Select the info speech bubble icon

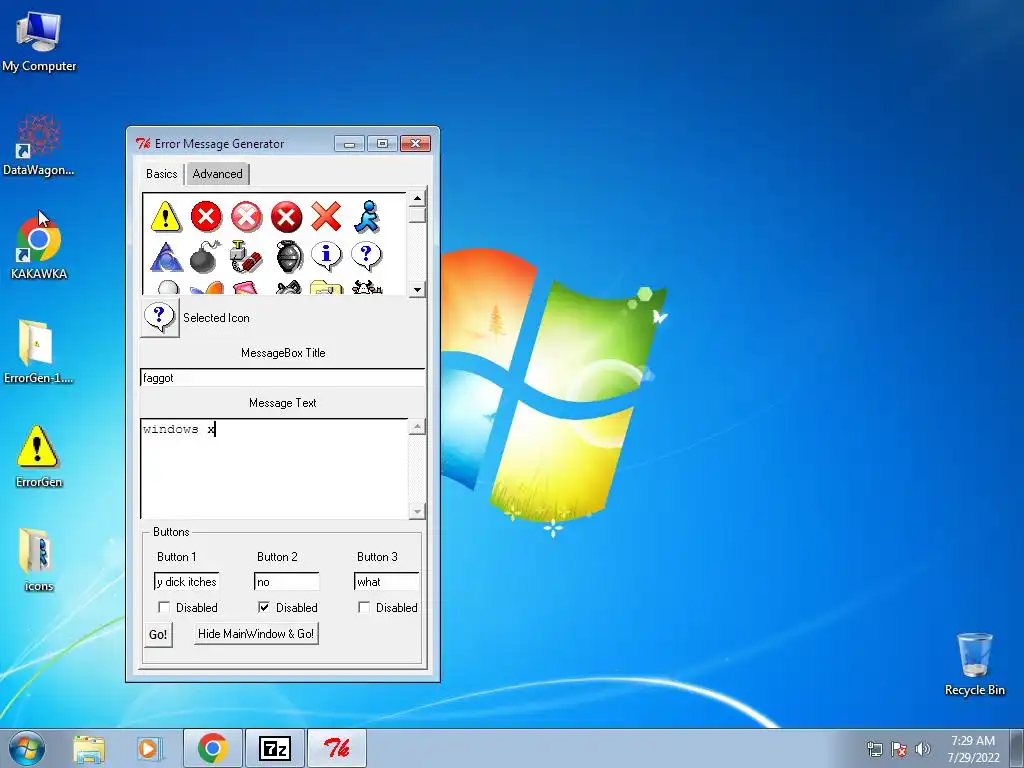pyautogui.click(x=326, y=255)
